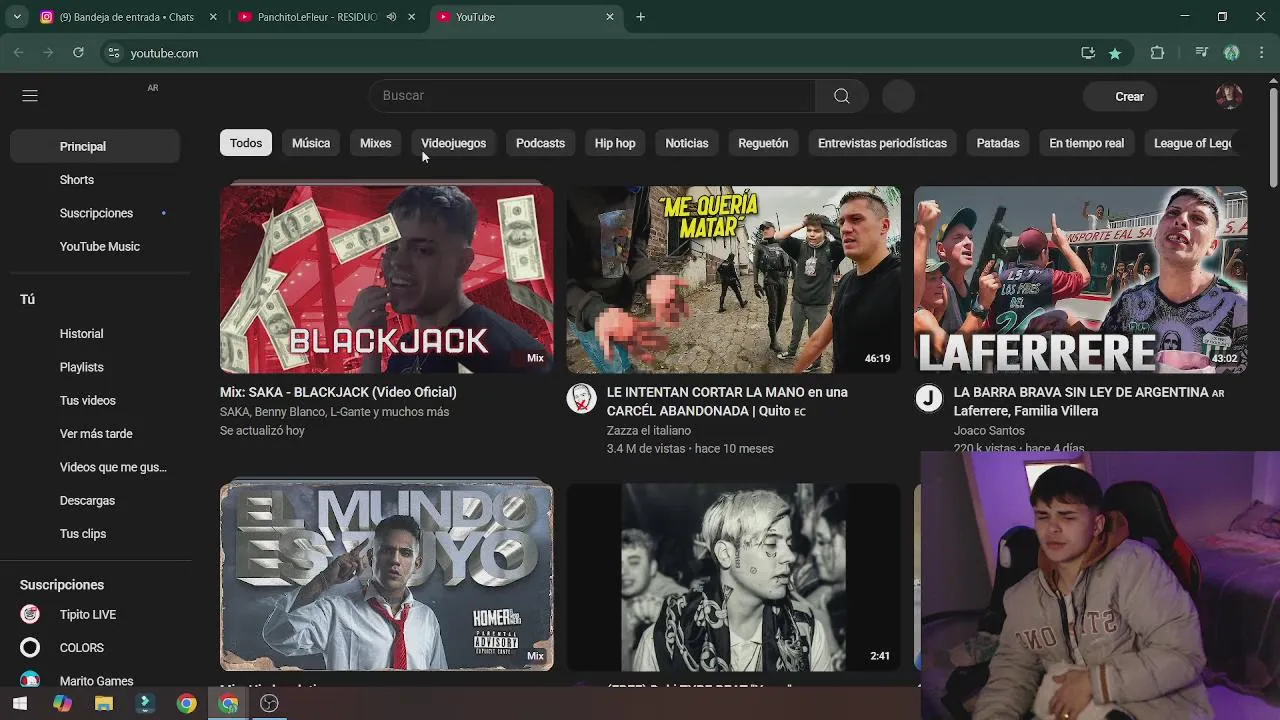Open a new browser tab

pos(640,17)
